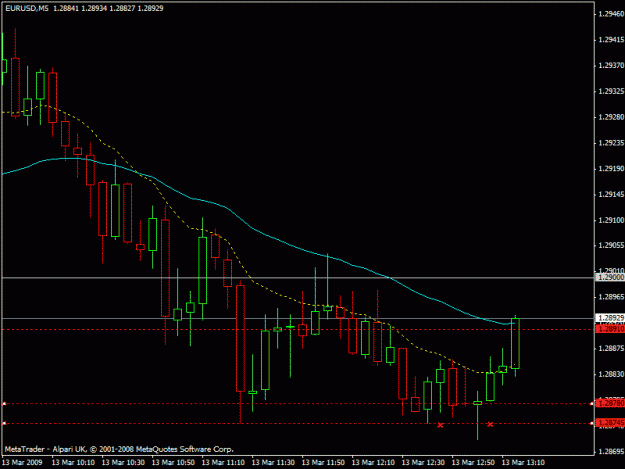Click the 13 Mar 12:30 time label
The image size is (625, 469).
click(x=423, y=463)
